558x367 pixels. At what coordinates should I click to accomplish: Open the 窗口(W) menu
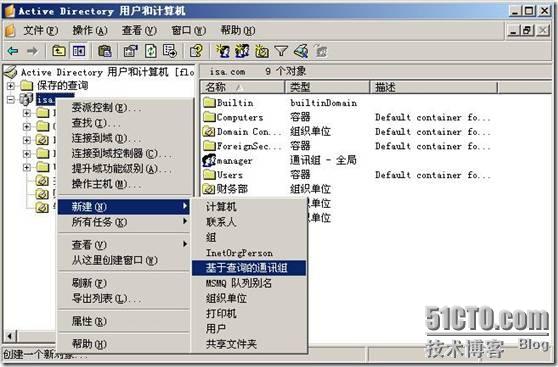(x=189, y=31)
